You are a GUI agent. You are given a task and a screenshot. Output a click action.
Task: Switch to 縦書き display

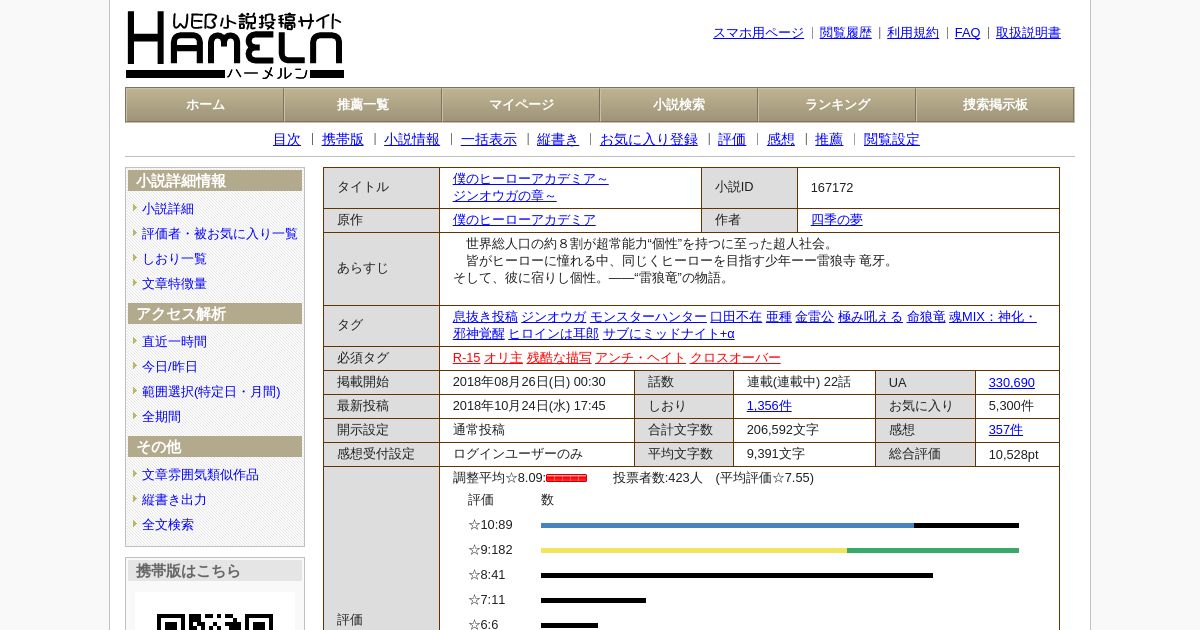pyautogui.click(x=558, y=140)
